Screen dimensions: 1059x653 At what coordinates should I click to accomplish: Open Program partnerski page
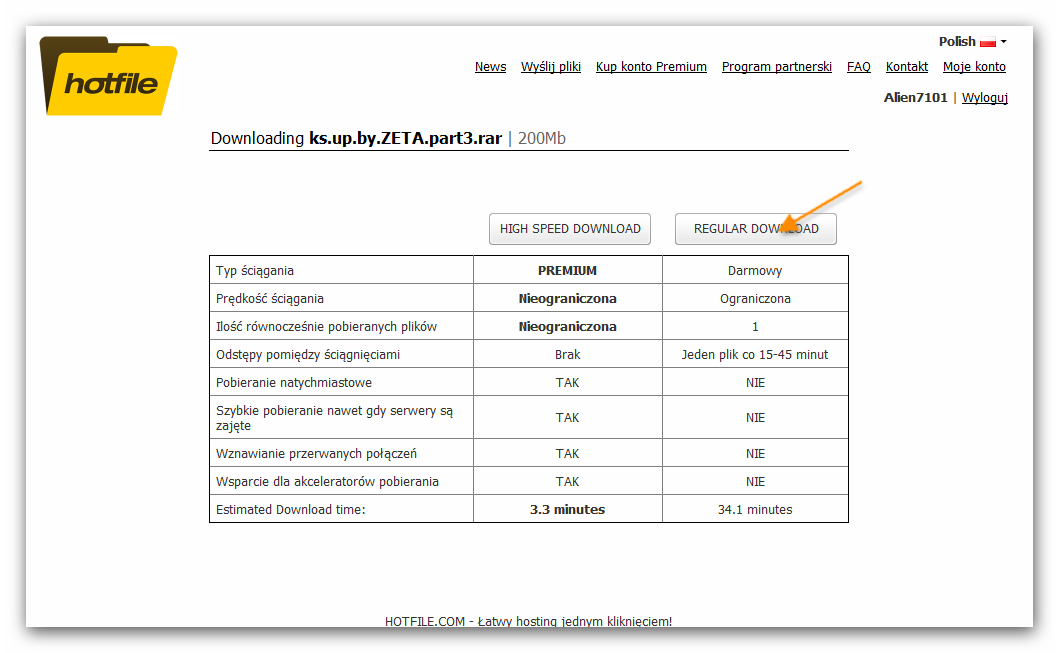click(777, 67)
